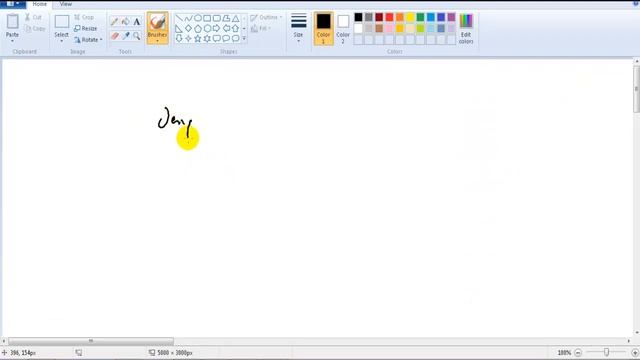Open the Edit colors dialog
Screen dimensions: 640x360
point(466,28)
